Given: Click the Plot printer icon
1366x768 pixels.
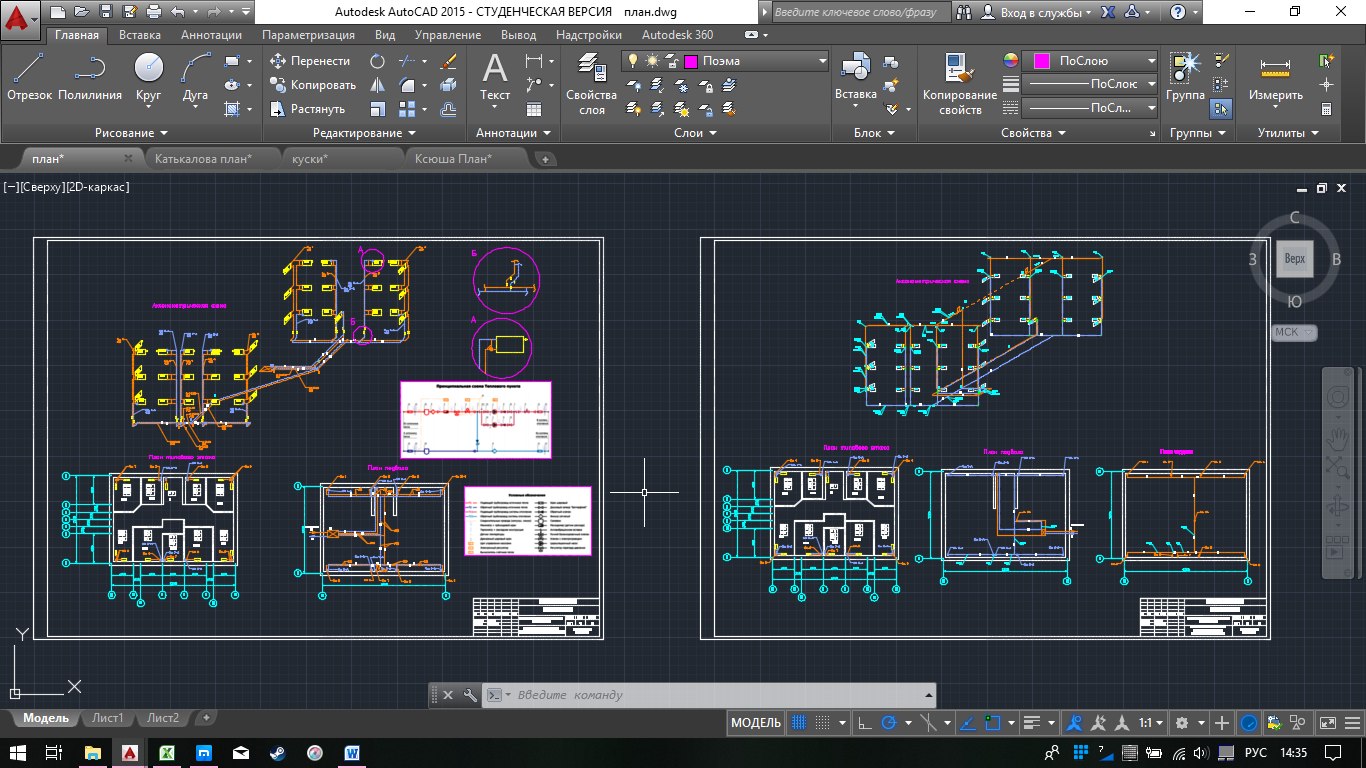Looking at the screenshot, I should pos(154,13).
